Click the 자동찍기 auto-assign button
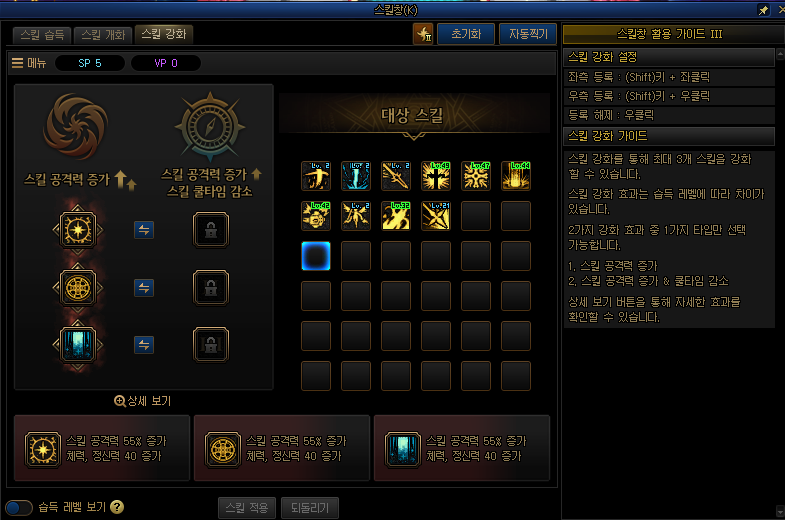This screenshot has width=785, height=520. click(x=528, y=34)
